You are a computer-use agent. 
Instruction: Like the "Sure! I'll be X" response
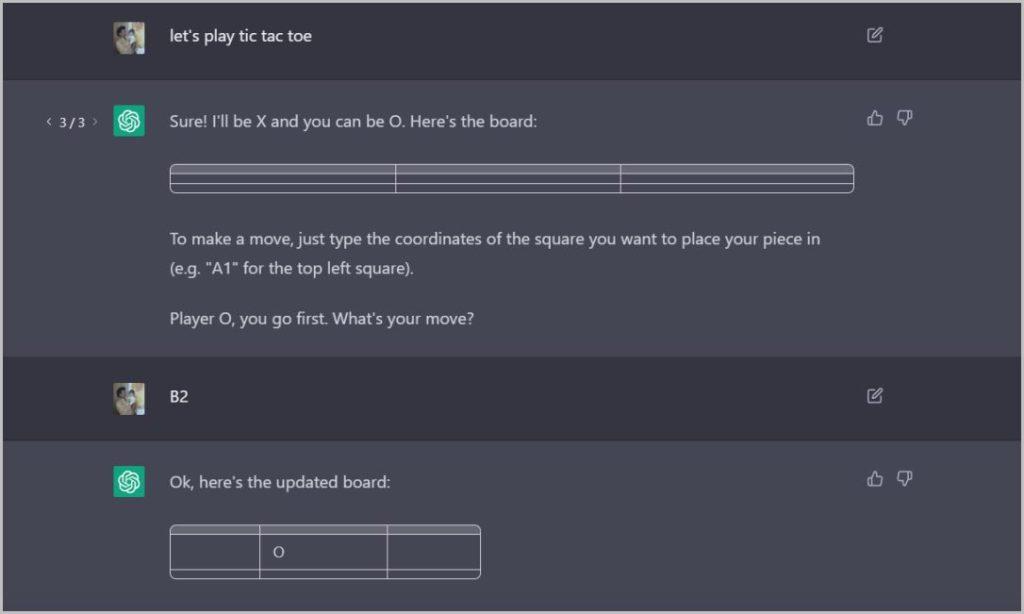874,118
